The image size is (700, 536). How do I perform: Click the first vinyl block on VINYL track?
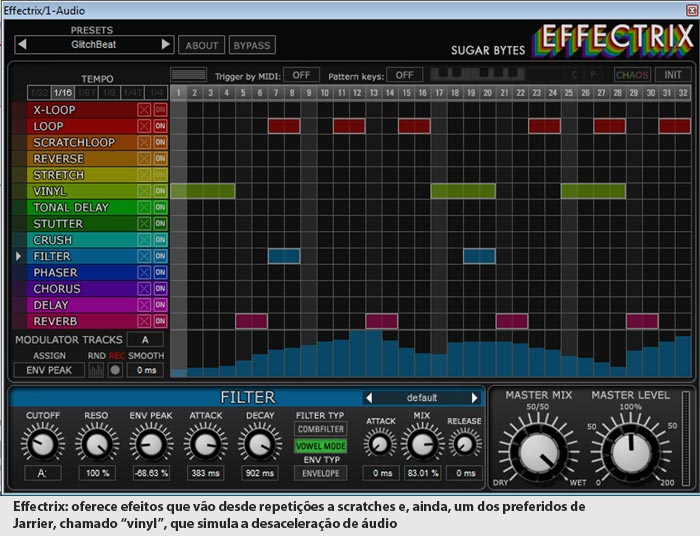pos(203,191)
